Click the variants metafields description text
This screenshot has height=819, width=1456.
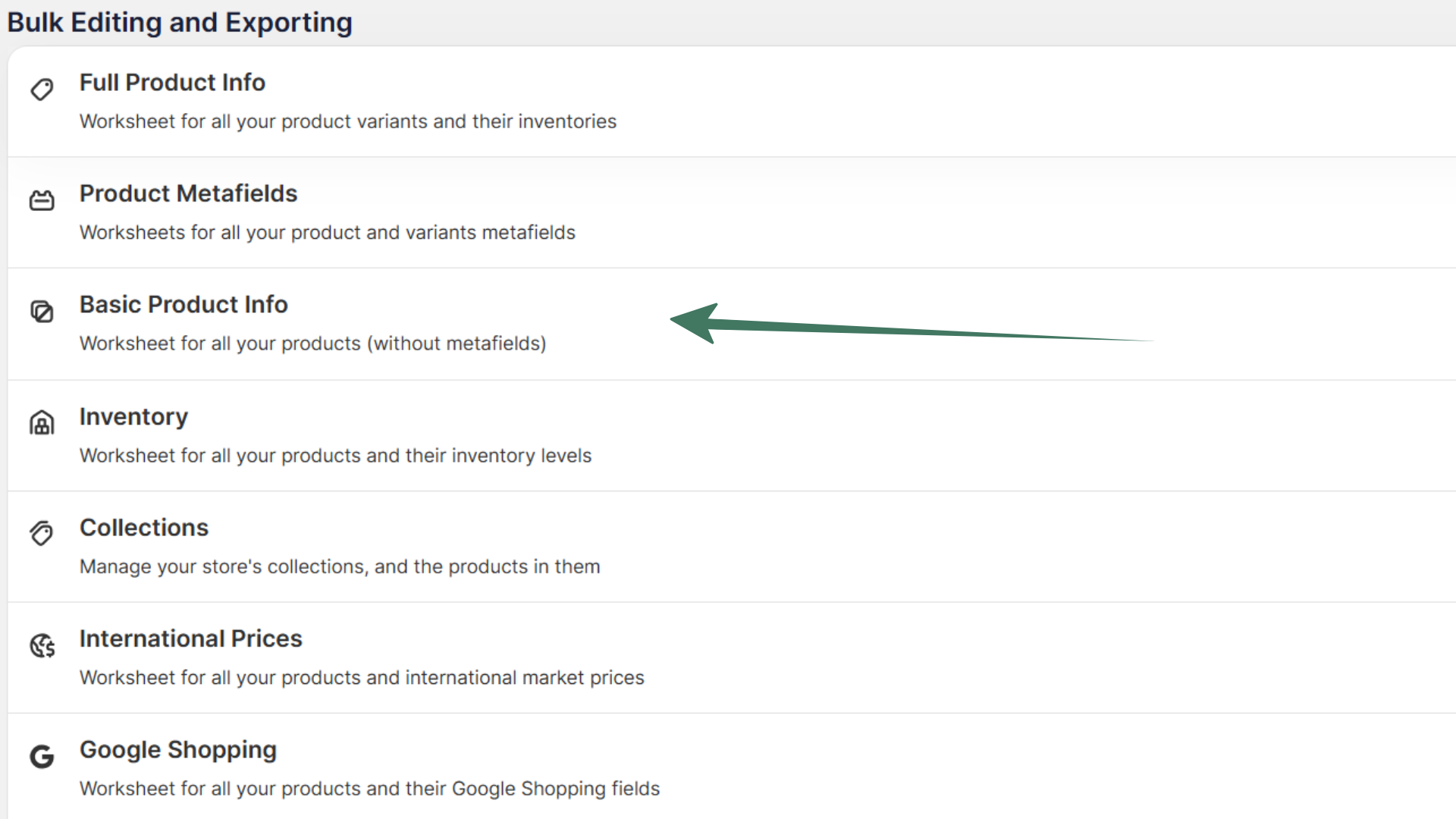[327, 233]
